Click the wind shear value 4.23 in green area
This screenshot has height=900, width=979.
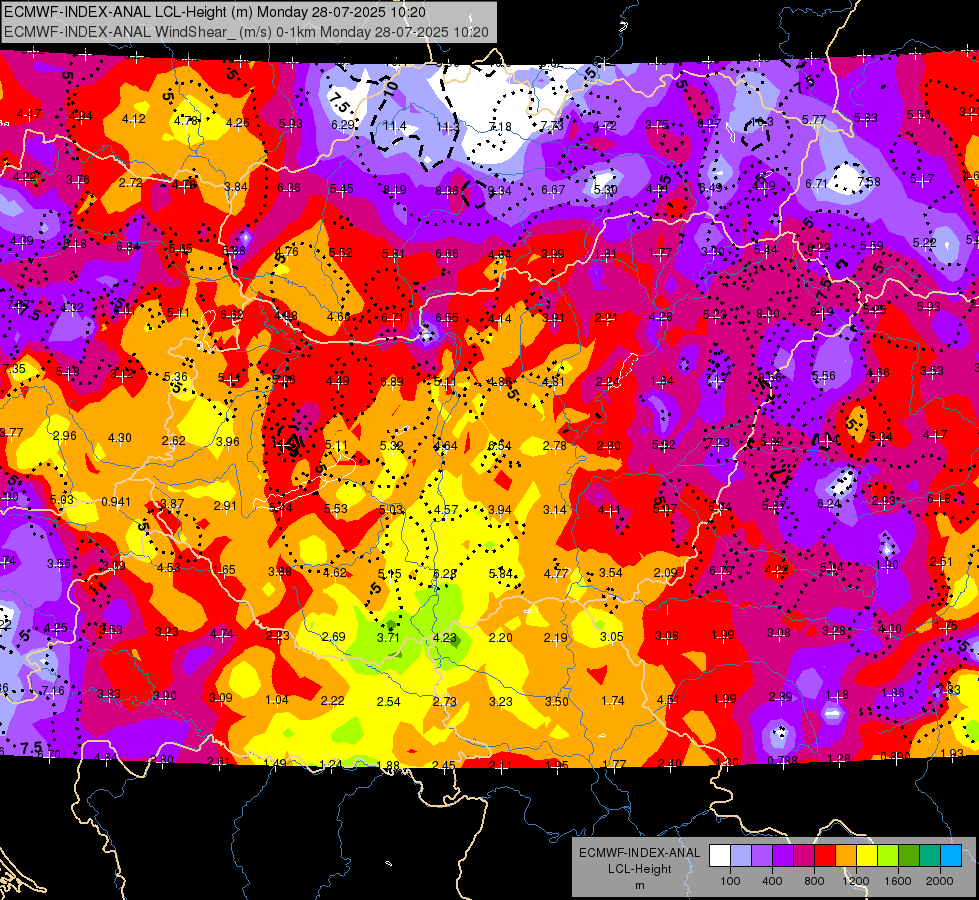point(445,638)
